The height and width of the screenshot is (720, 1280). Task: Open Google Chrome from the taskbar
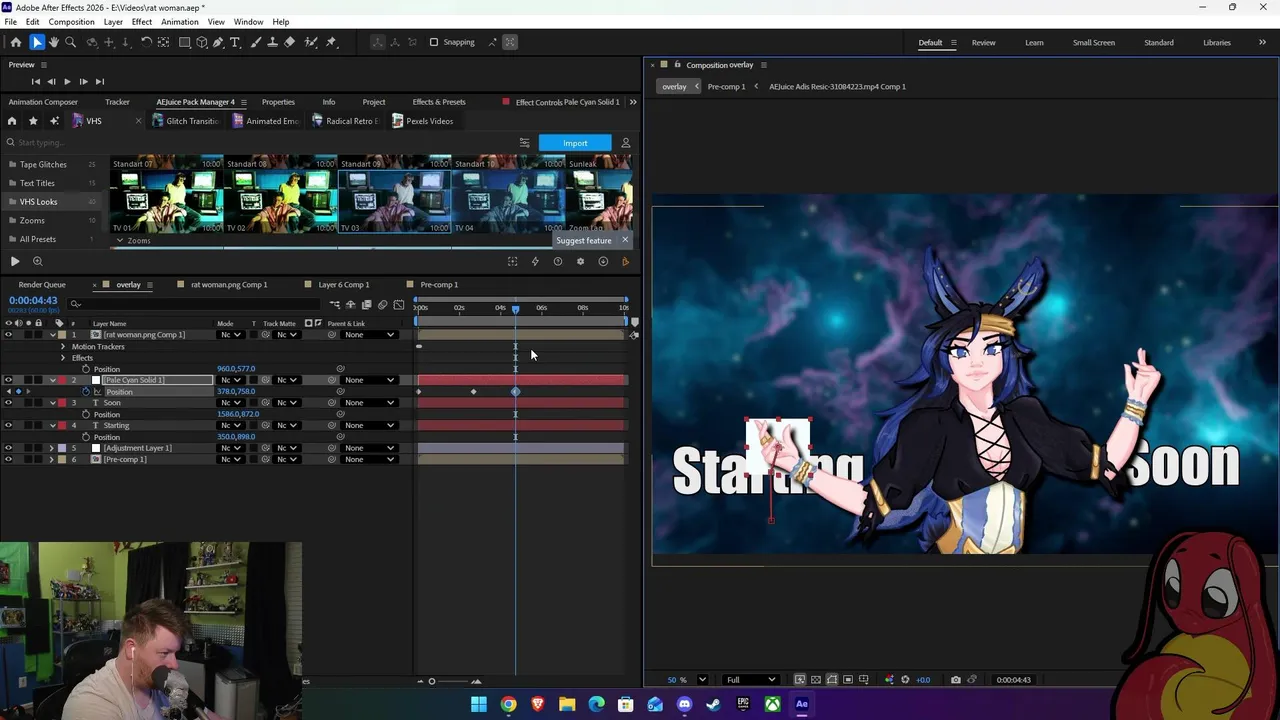[508, 704]
